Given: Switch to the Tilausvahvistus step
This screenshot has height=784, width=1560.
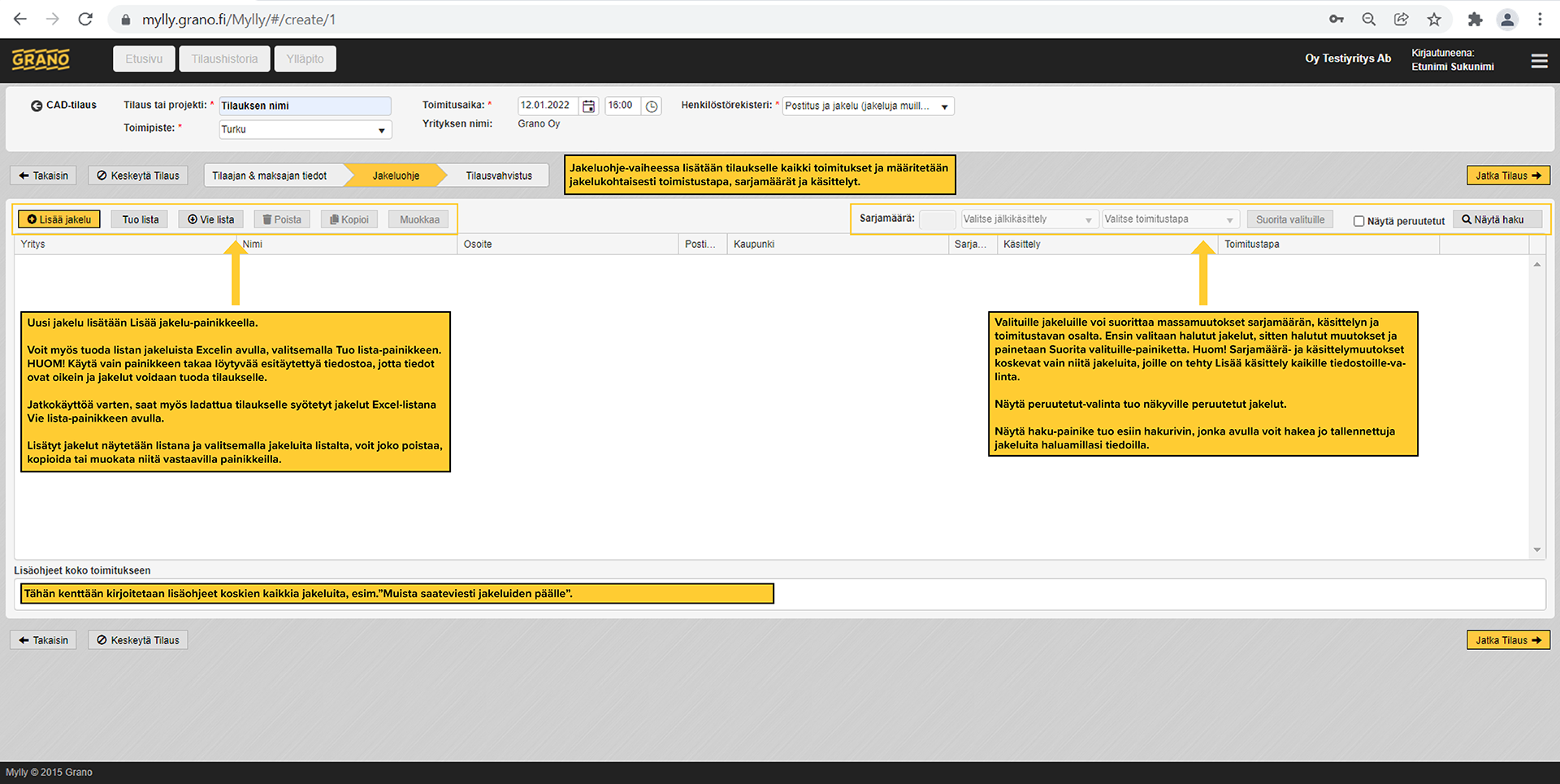Looking at the screenshot, I should 499,175.
